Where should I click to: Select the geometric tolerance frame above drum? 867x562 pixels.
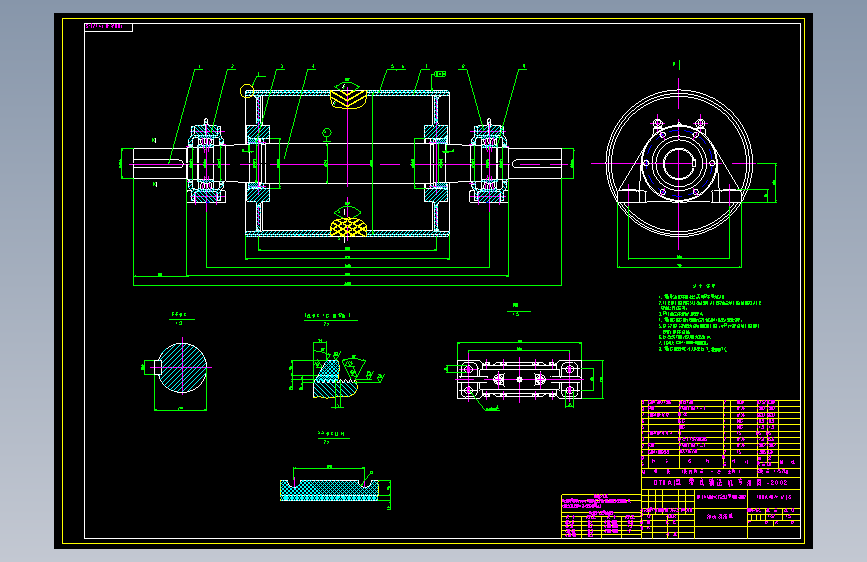point(440,74)
